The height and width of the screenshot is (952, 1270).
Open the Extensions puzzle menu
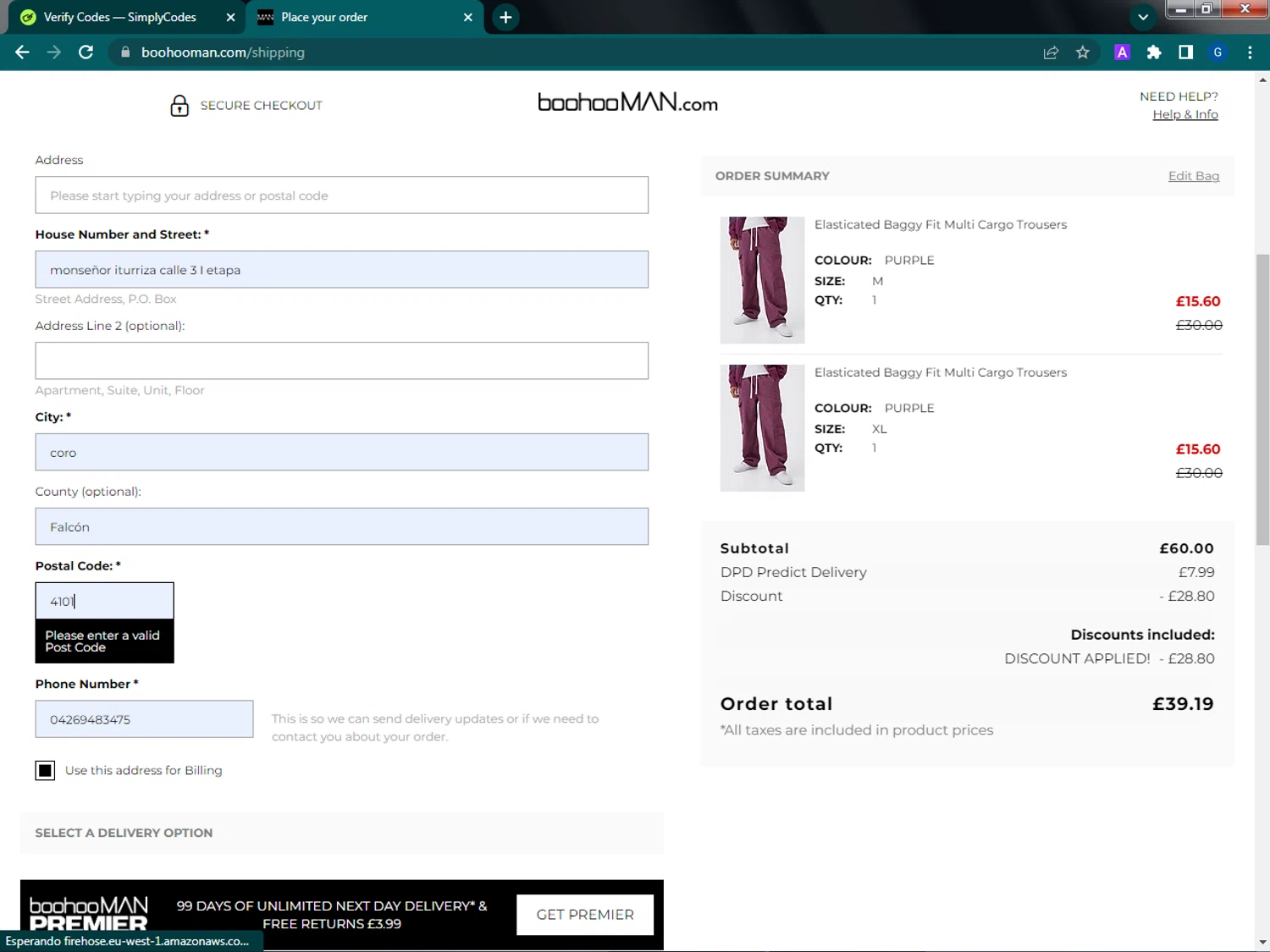click(x=1153, y=52)
